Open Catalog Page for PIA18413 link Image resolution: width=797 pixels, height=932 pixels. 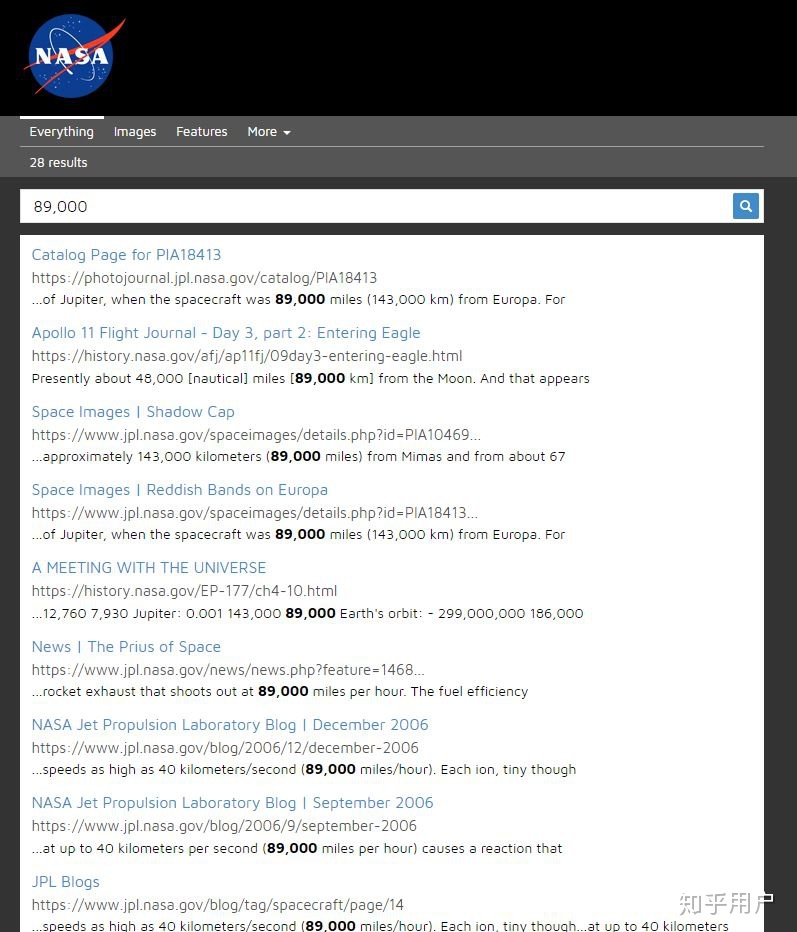(x=126, y=255)
